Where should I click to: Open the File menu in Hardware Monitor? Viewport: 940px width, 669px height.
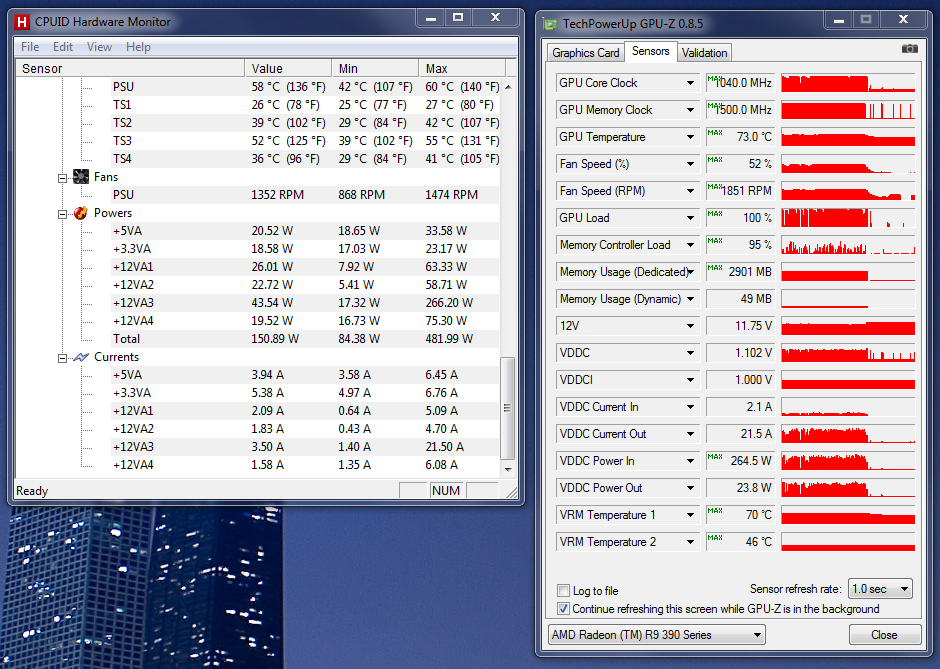click(x=30, y=47)
